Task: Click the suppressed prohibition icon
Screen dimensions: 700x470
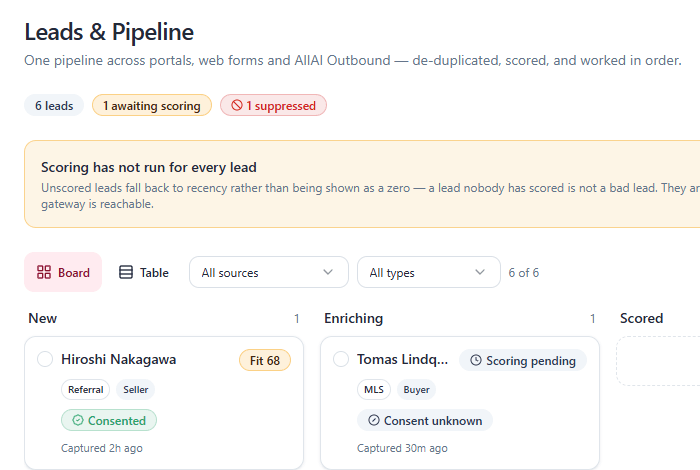Action: tap(237, 105)
